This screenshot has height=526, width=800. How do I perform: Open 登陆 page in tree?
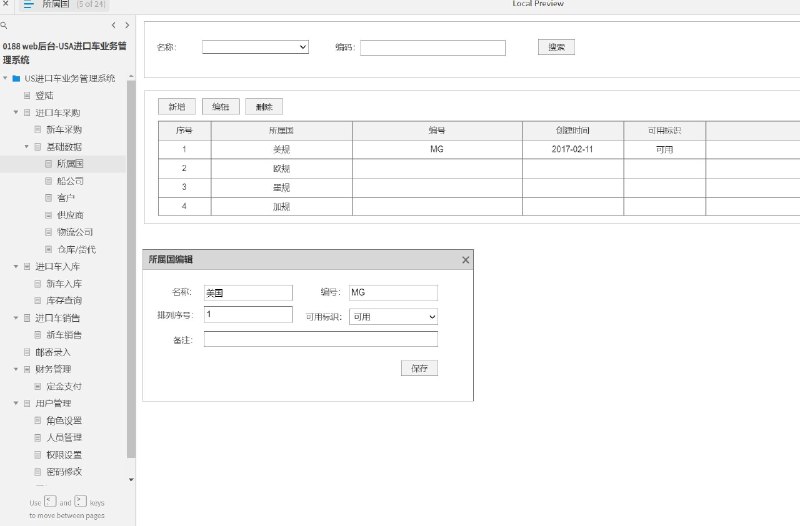point(44,95)
